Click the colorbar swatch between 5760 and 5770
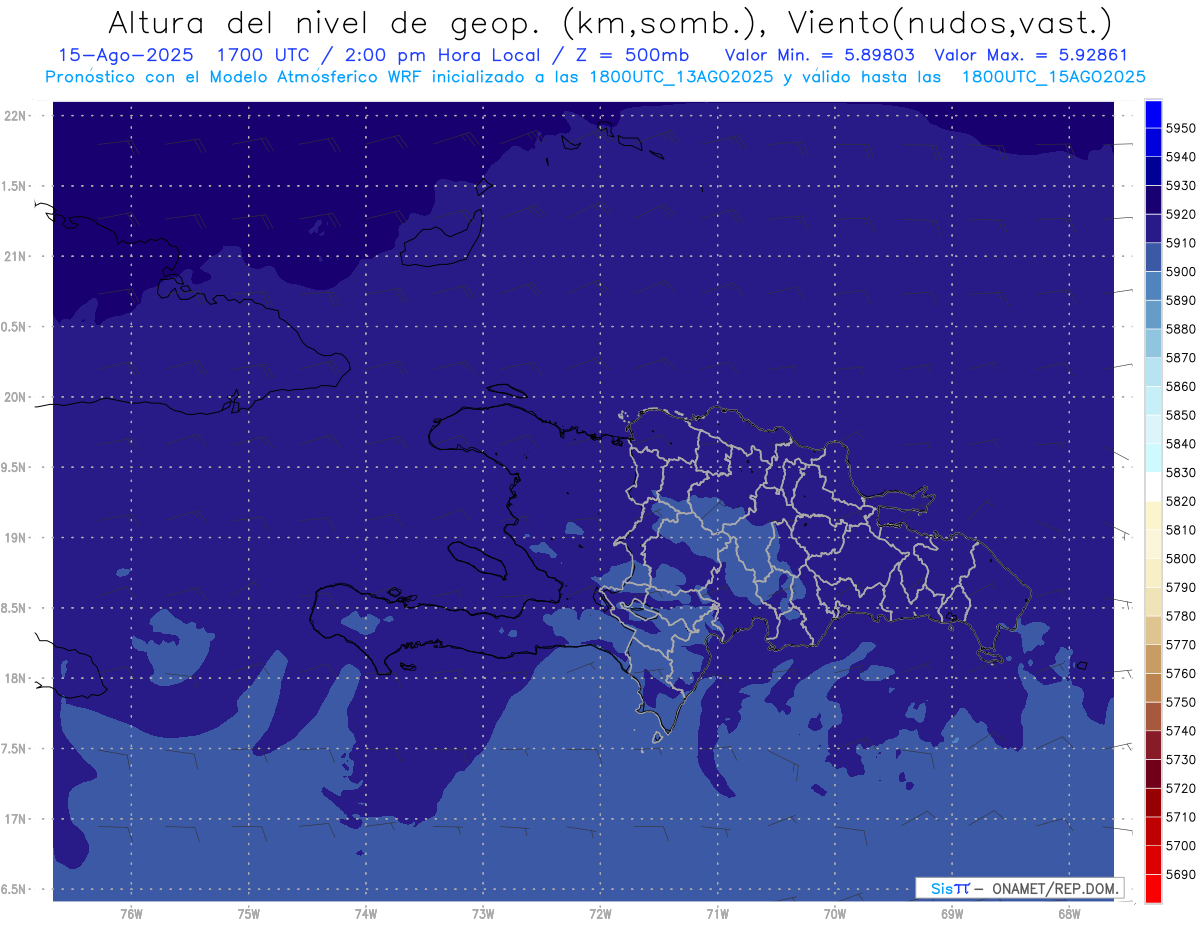Screen dimensions: 1200x927 pyautogui.click(x=1153, y=658)
